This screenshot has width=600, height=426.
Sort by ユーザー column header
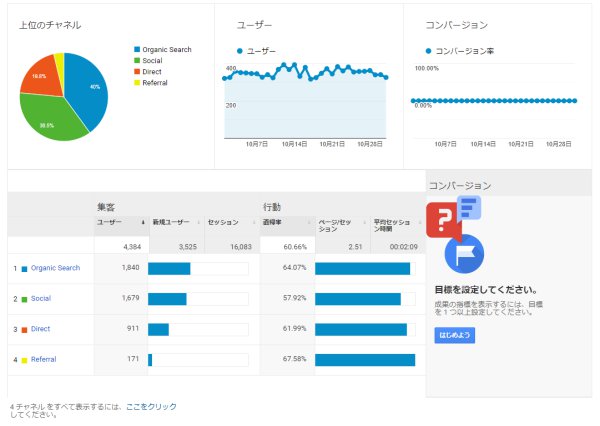(x=121, y=226)
